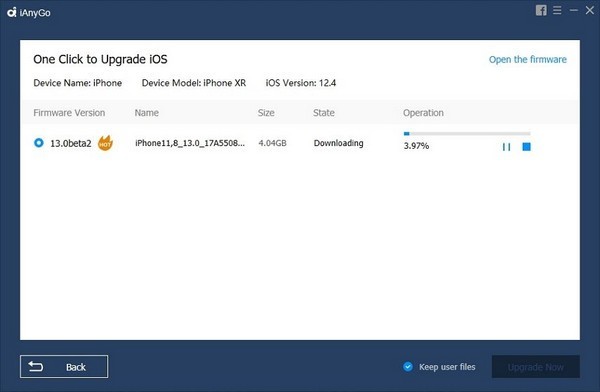This screenshot has height=392, width=600.
Task: Open the hamburger menu icon
Action: tap(557, 10)
